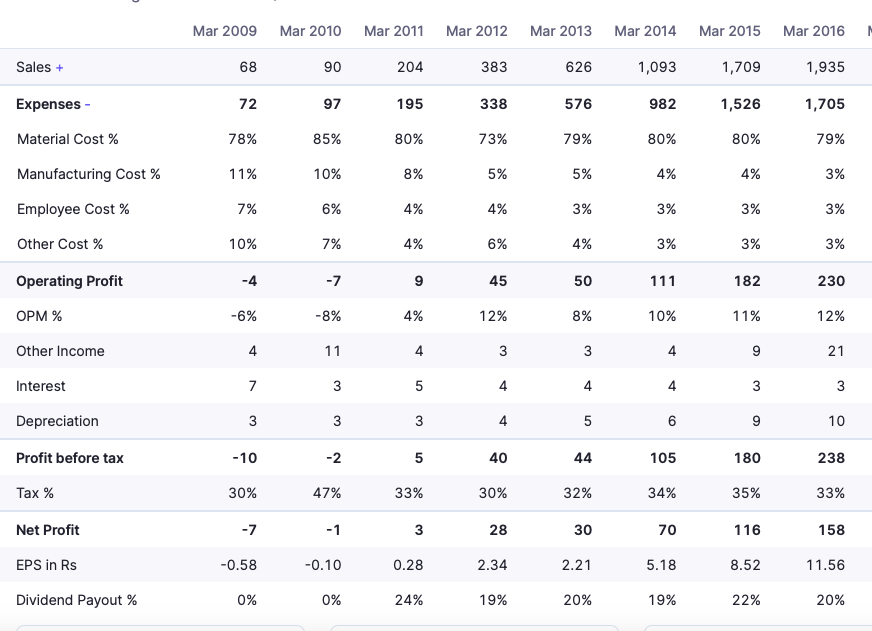Collapse the Expenses row breakdown
Viewport: 872px width, 631px height.
tap(54, 104)
